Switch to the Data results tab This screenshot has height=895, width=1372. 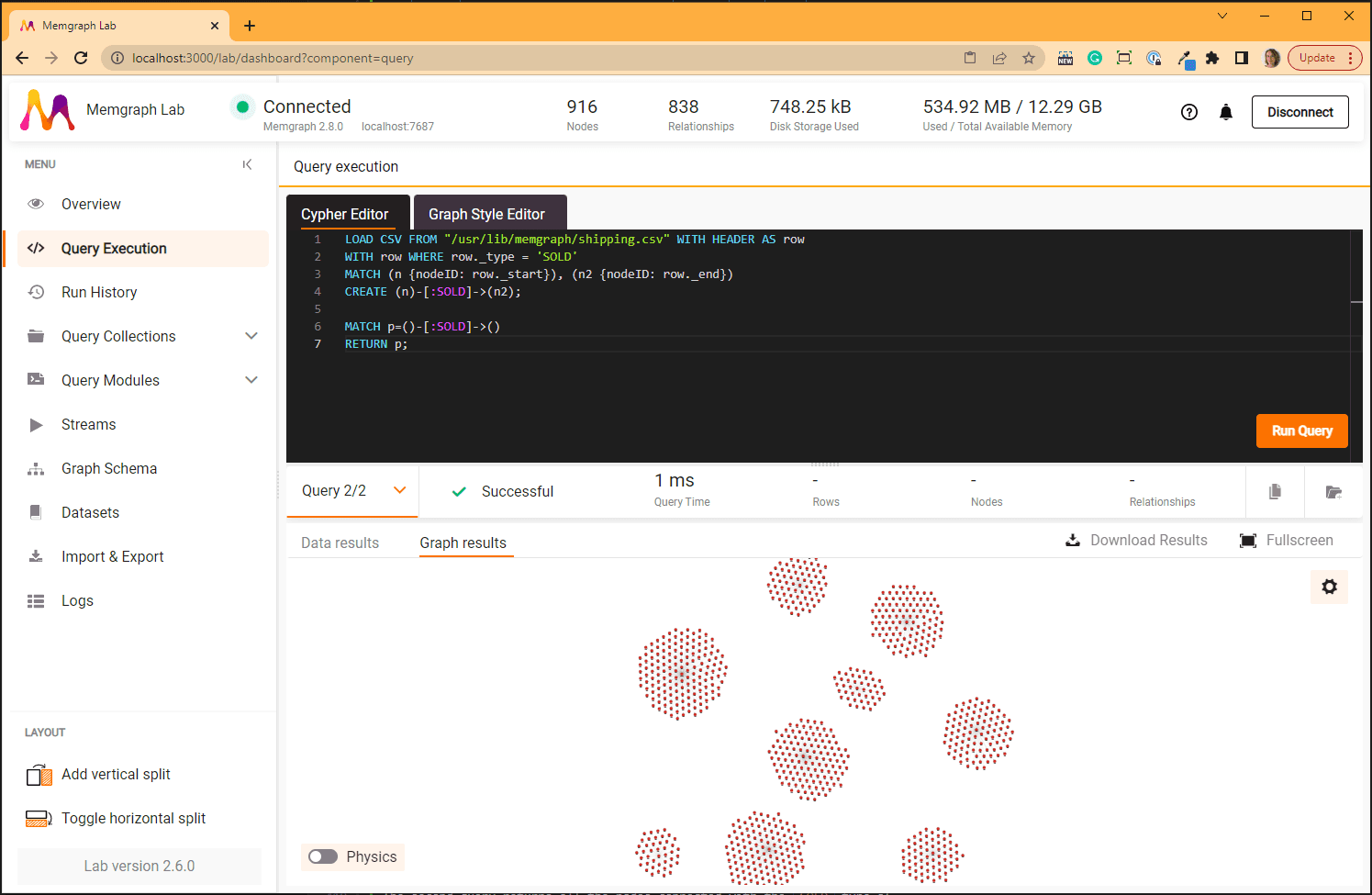pyautogui.click(x=340, y=543)
